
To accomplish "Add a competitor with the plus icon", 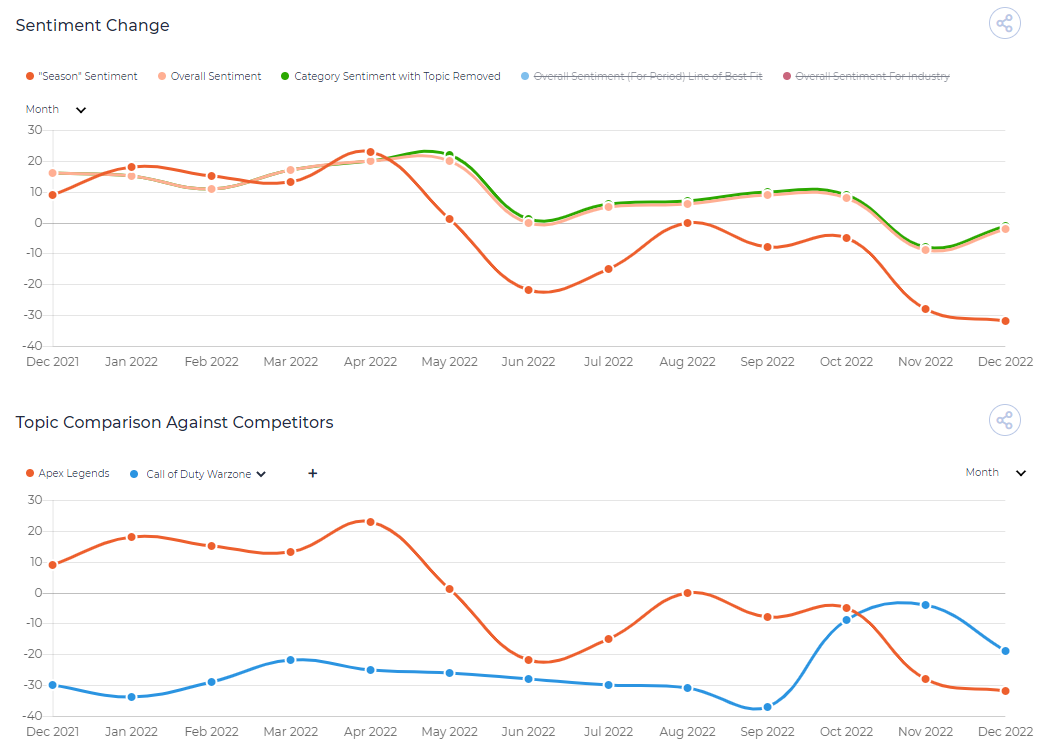I will point(312,473).
